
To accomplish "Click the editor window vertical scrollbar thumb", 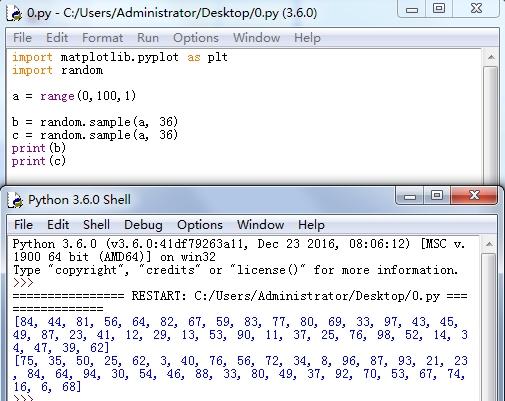I will [491, 125].
